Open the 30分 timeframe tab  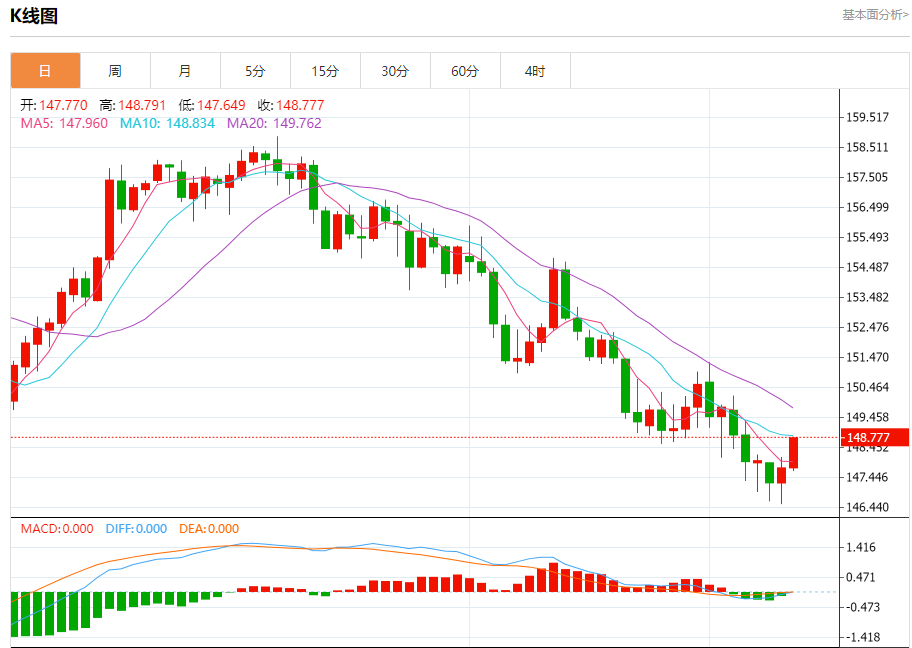(x=395, y=71)
